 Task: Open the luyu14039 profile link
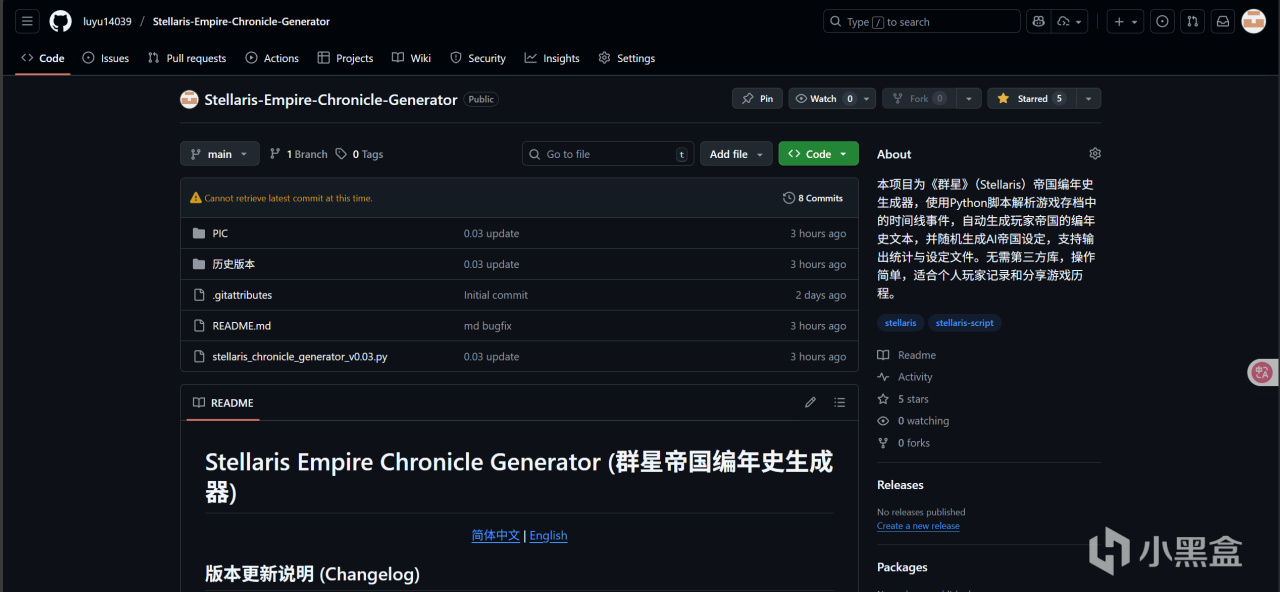click(x=107, y=21)
